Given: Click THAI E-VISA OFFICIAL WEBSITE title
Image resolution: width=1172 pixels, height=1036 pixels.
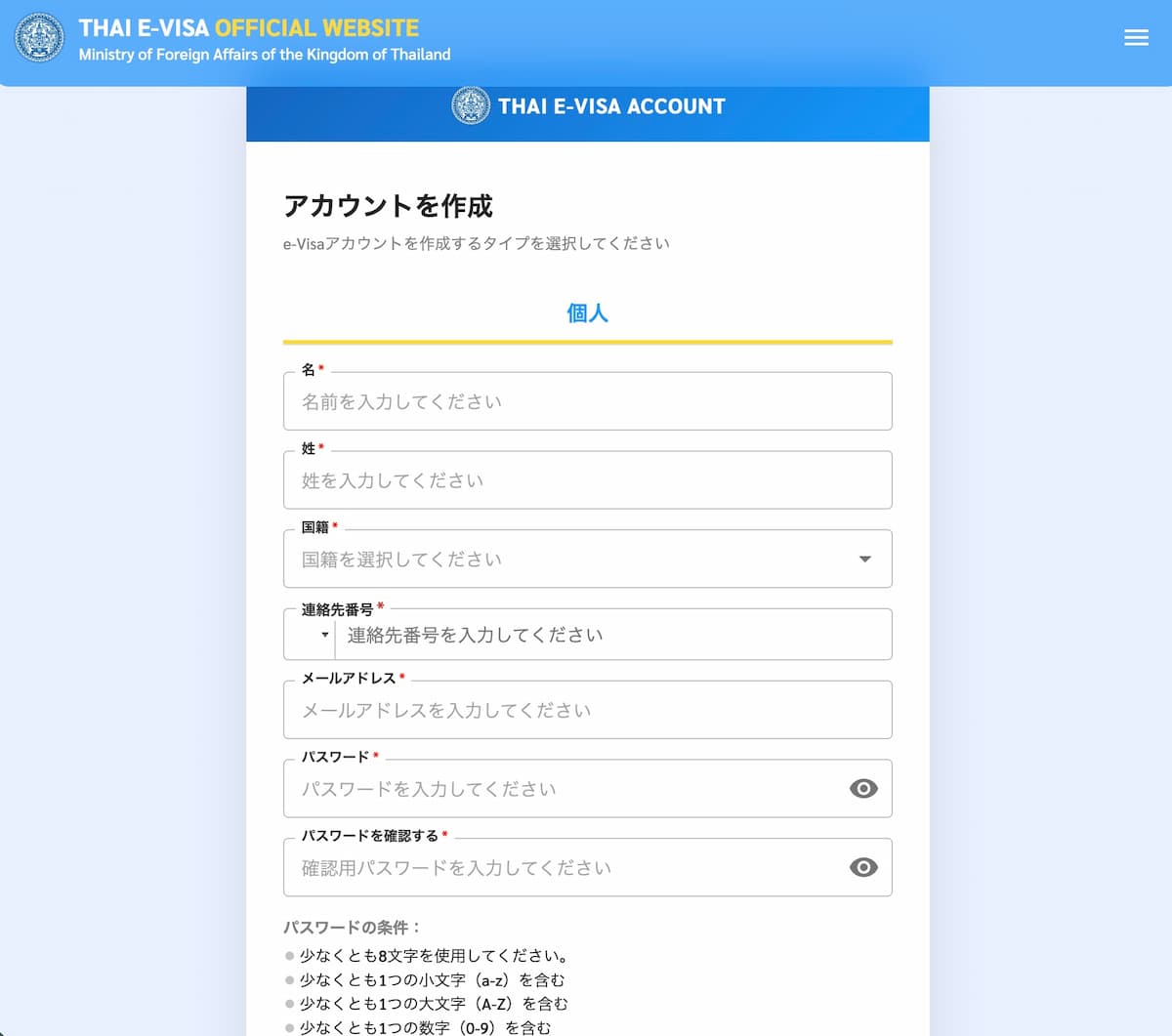Looking at the screenshot, I should pos(249,27).
